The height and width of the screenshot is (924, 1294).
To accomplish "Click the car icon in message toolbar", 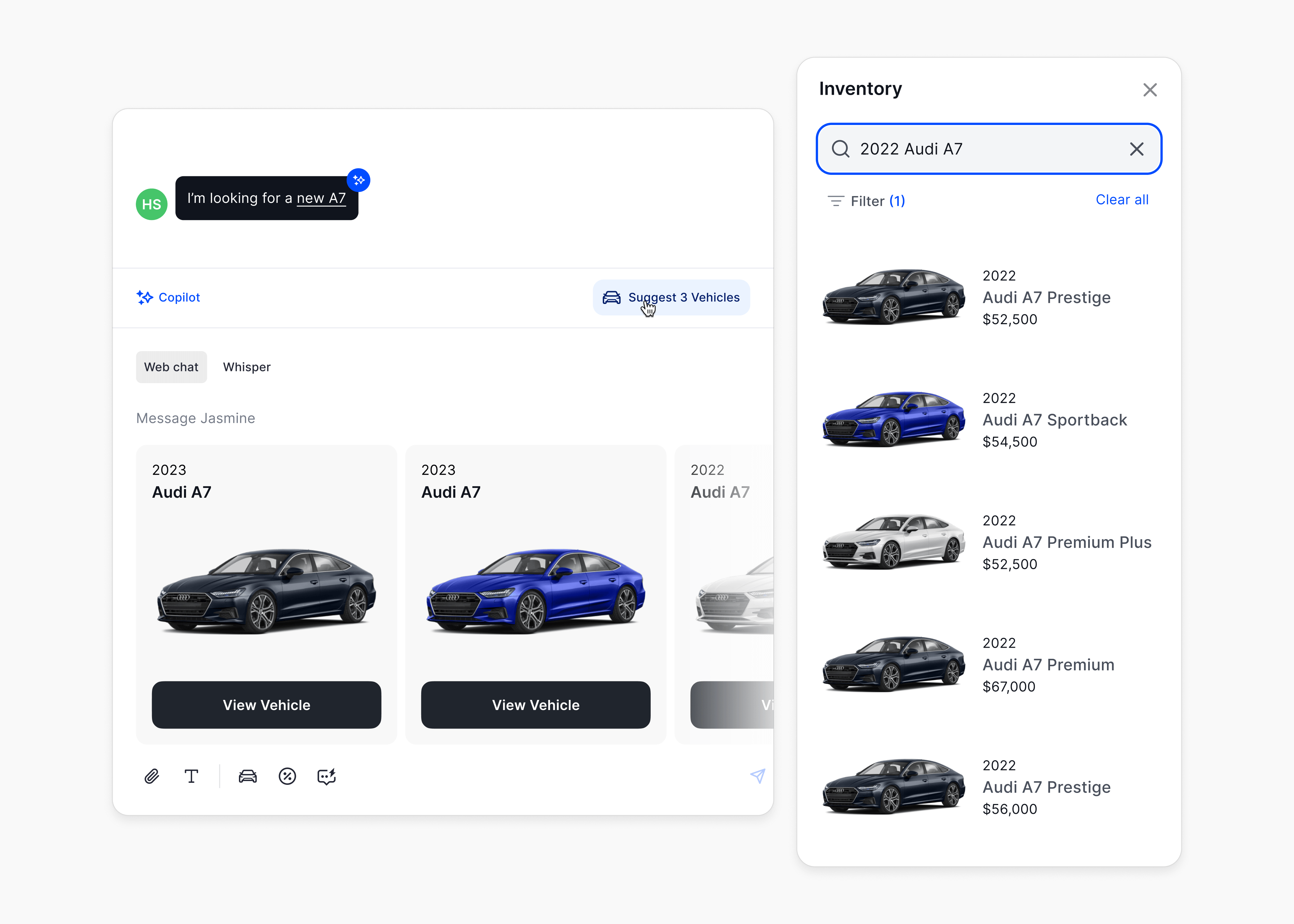I will click(247, 776).
